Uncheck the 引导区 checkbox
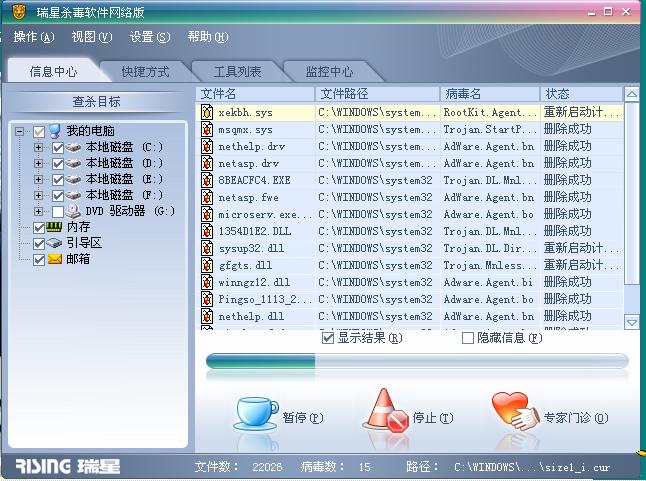 [x=39, y=244]
